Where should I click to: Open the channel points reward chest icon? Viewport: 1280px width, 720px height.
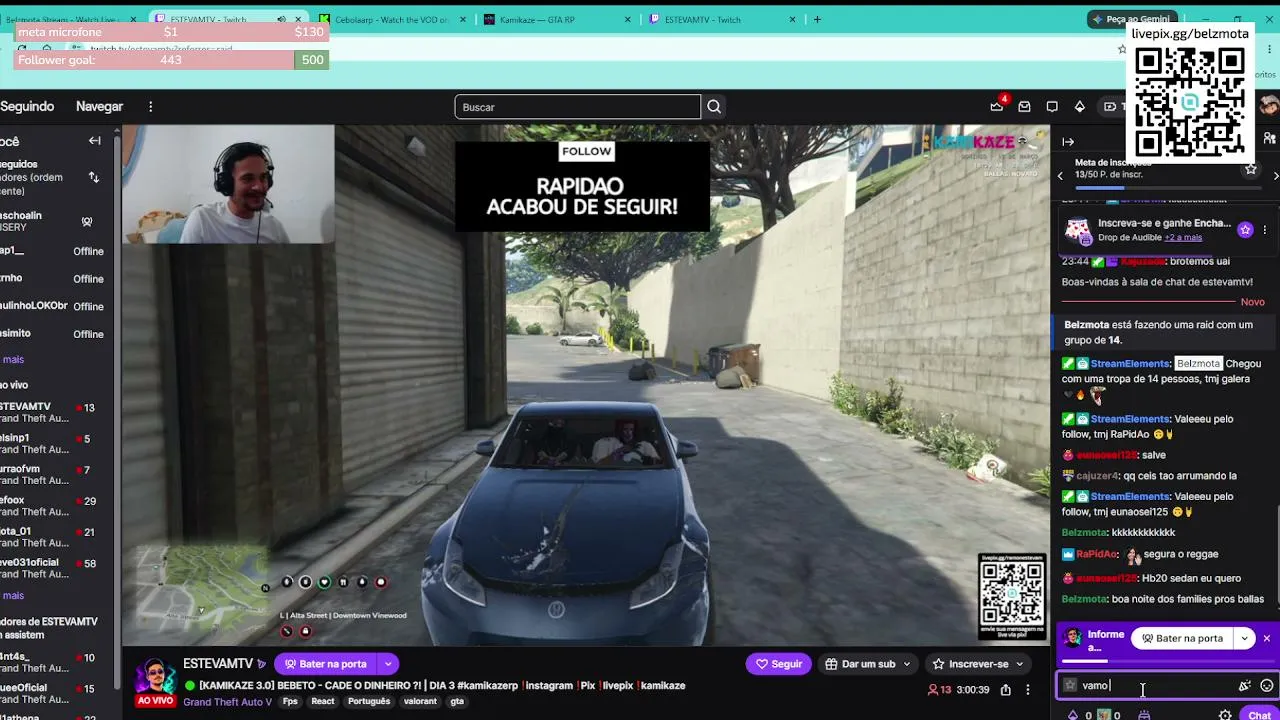(1144, 715)
